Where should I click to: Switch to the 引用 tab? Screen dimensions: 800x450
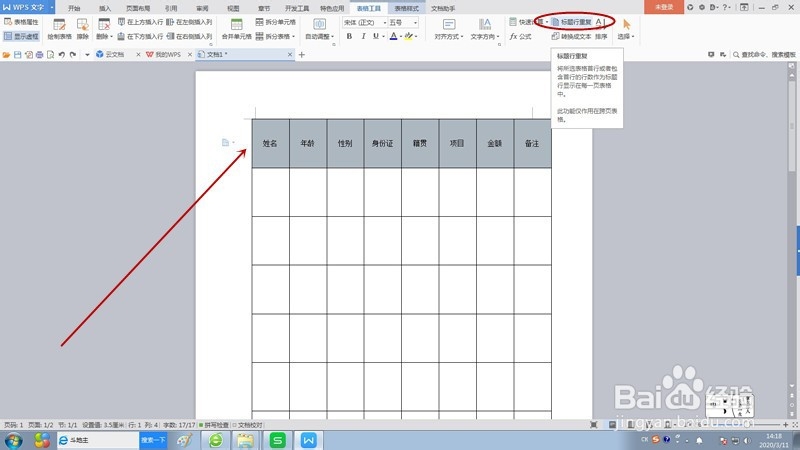pos(171,8)
